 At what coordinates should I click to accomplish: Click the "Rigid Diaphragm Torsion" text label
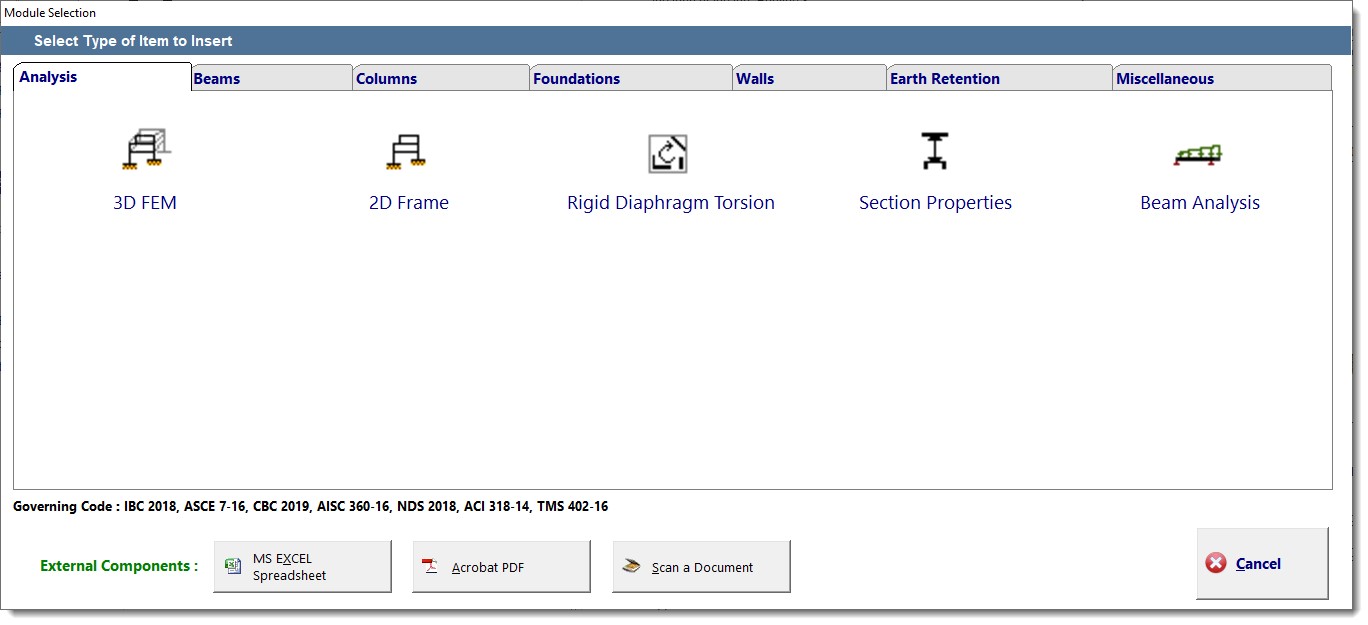(x=670, y=203)
